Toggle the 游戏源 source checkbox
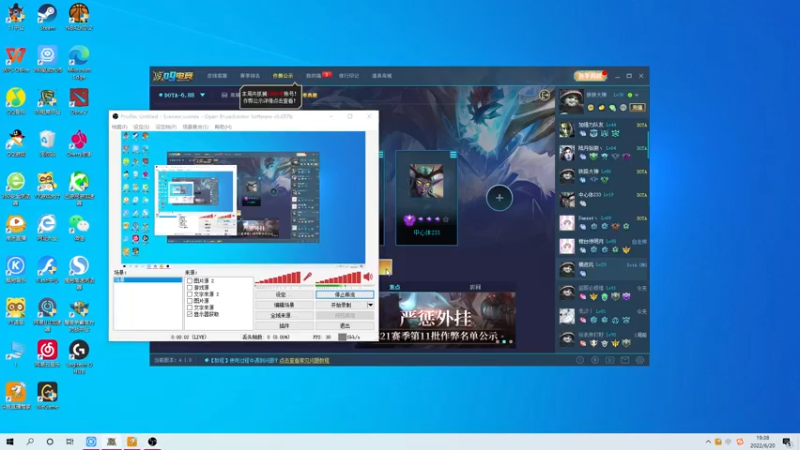The height and width of the screenshot is (450, 800). 190,287
